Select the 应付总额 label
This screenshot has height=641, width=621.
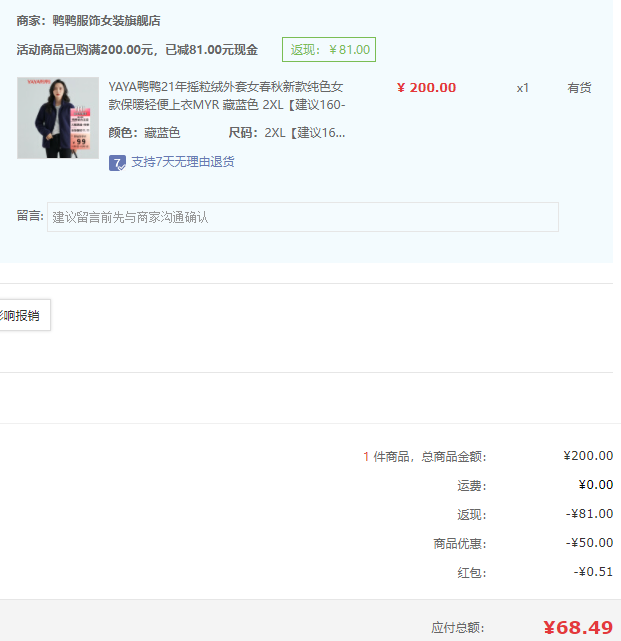457,628
